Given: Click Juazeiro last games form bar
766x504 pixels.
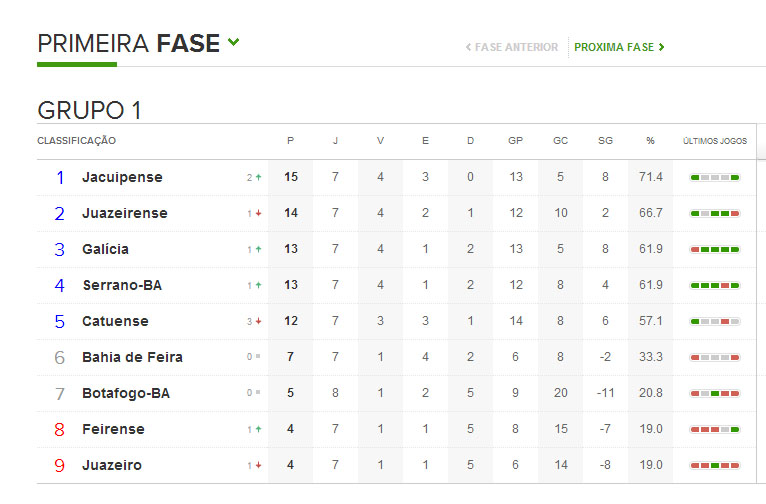Looking at the screenshot, I should 714,466.
